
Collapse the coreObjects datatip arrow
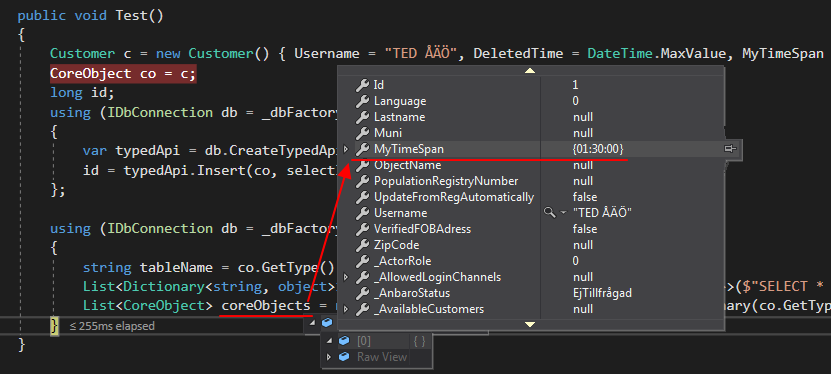(312, 323)
